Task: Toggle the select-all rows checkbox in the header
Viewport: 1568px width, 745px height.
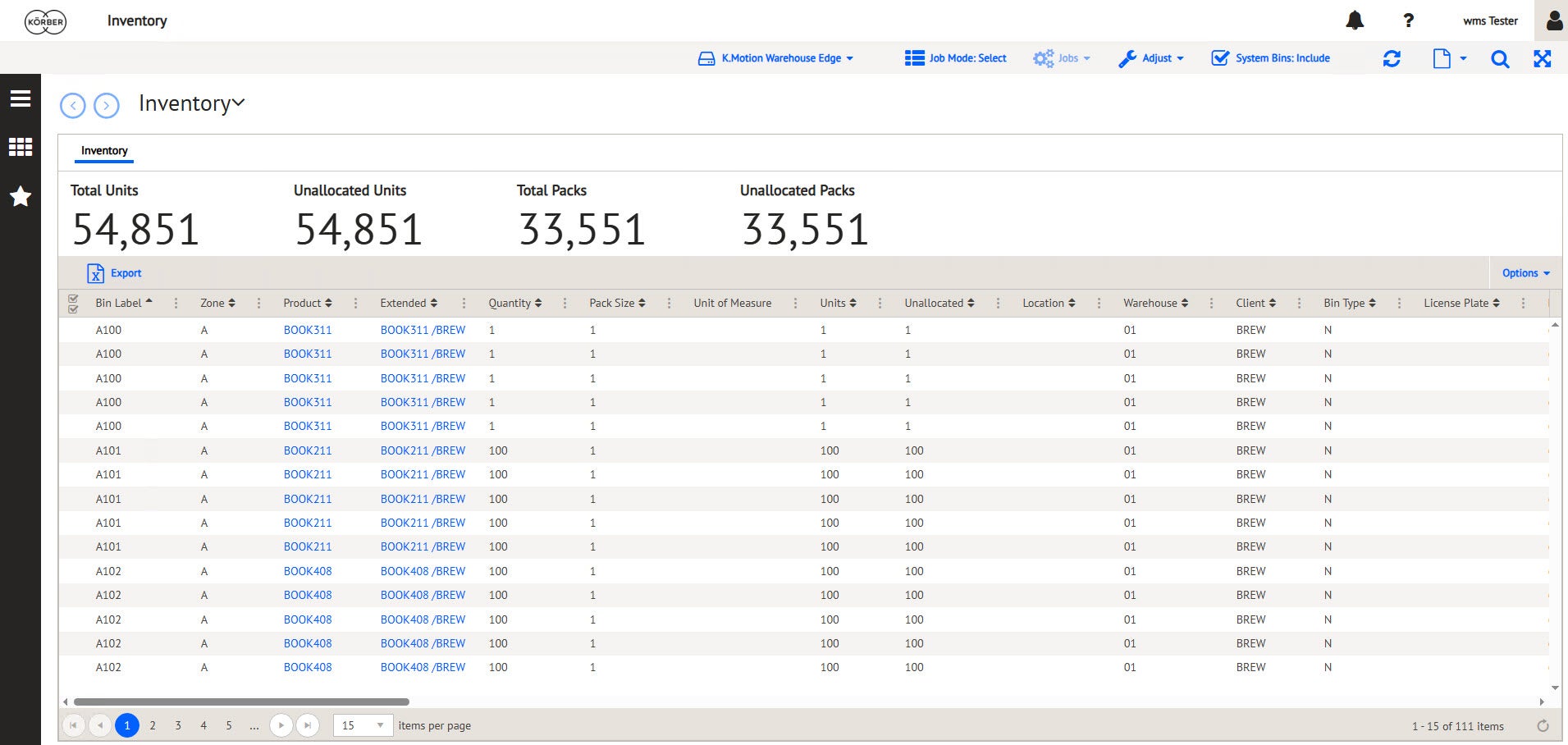Action: 73,304
